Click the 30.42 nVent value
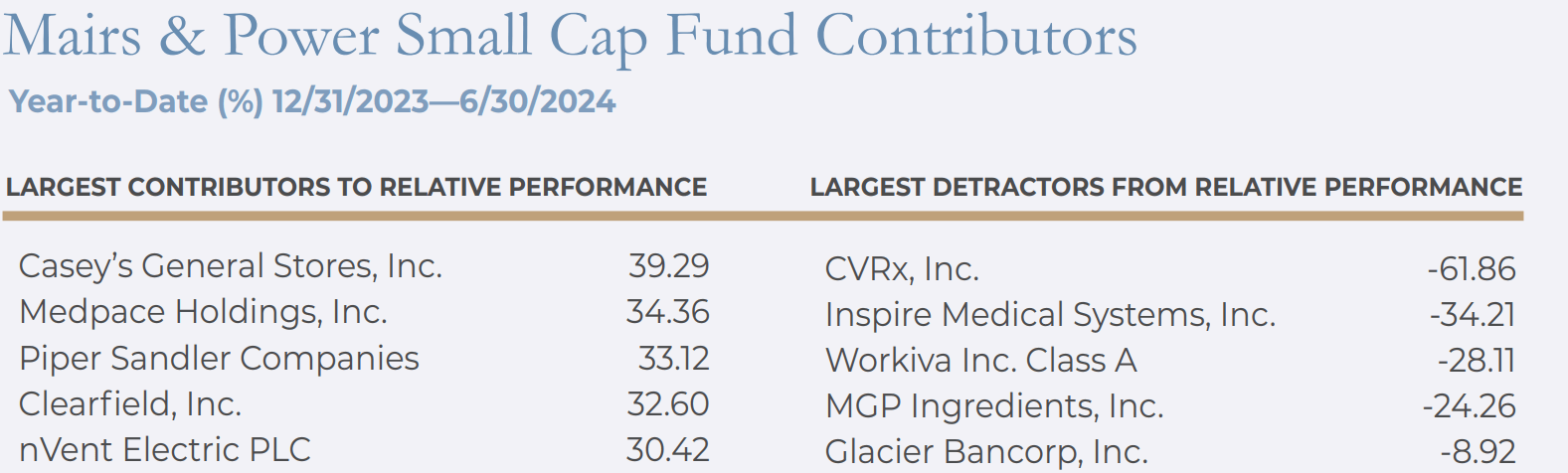The image size is (1568, 473). point(667,449)
